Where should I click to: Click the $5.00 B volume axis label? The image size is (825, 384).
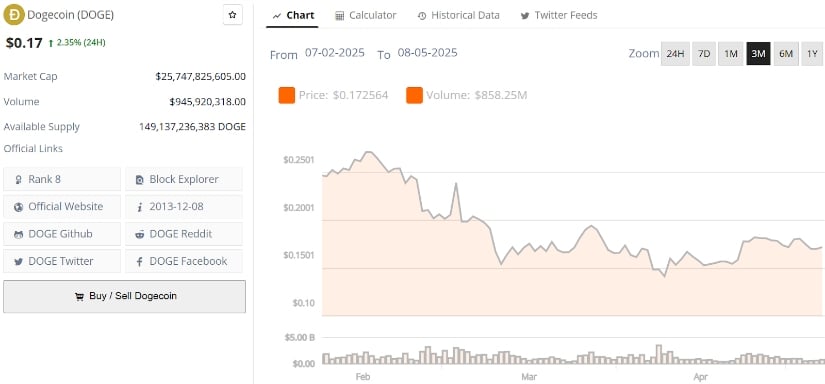(x=300, y=338)
